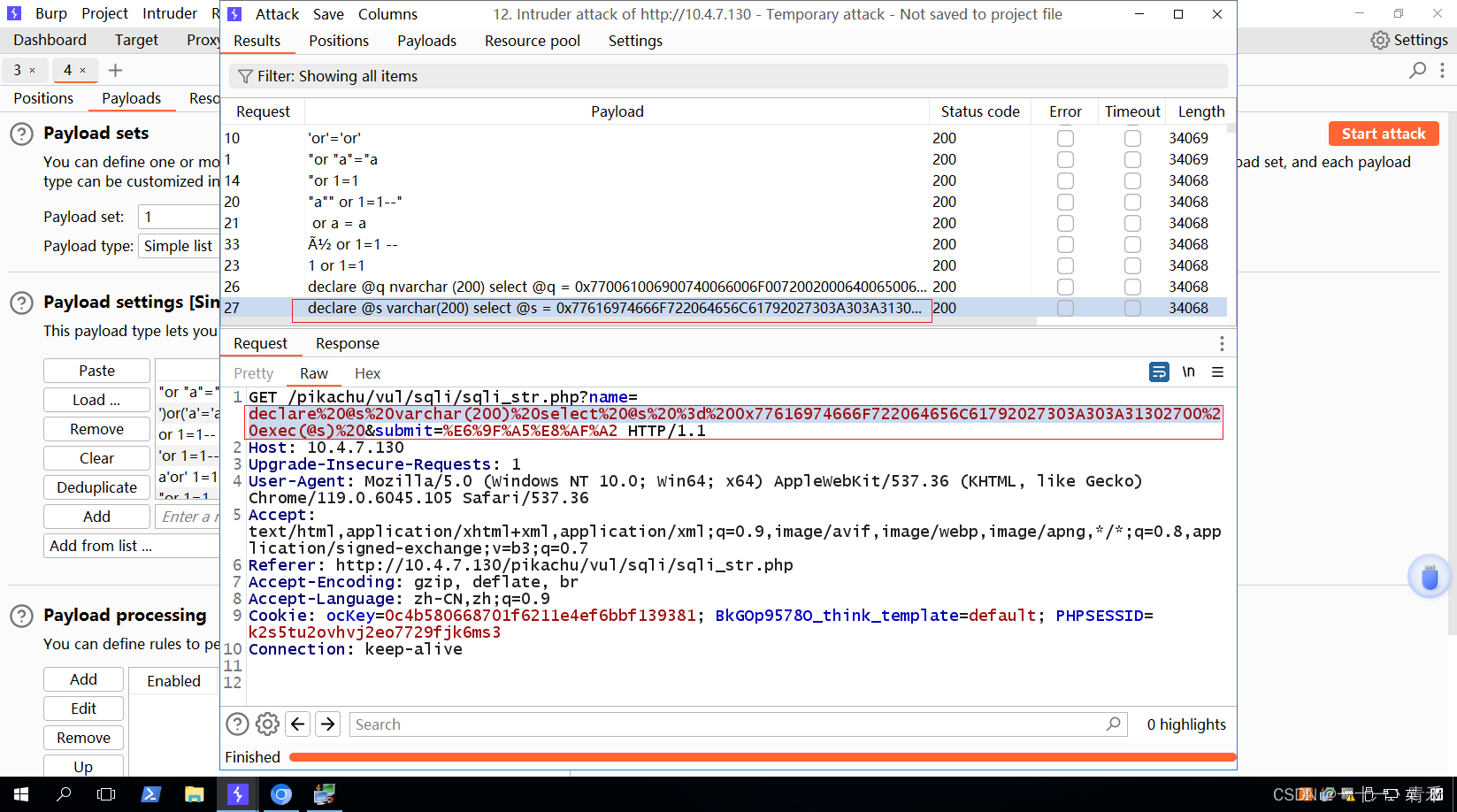
Task: Open Request/Response panel options (vertical dots)
Action: (x=1222, y=343)
